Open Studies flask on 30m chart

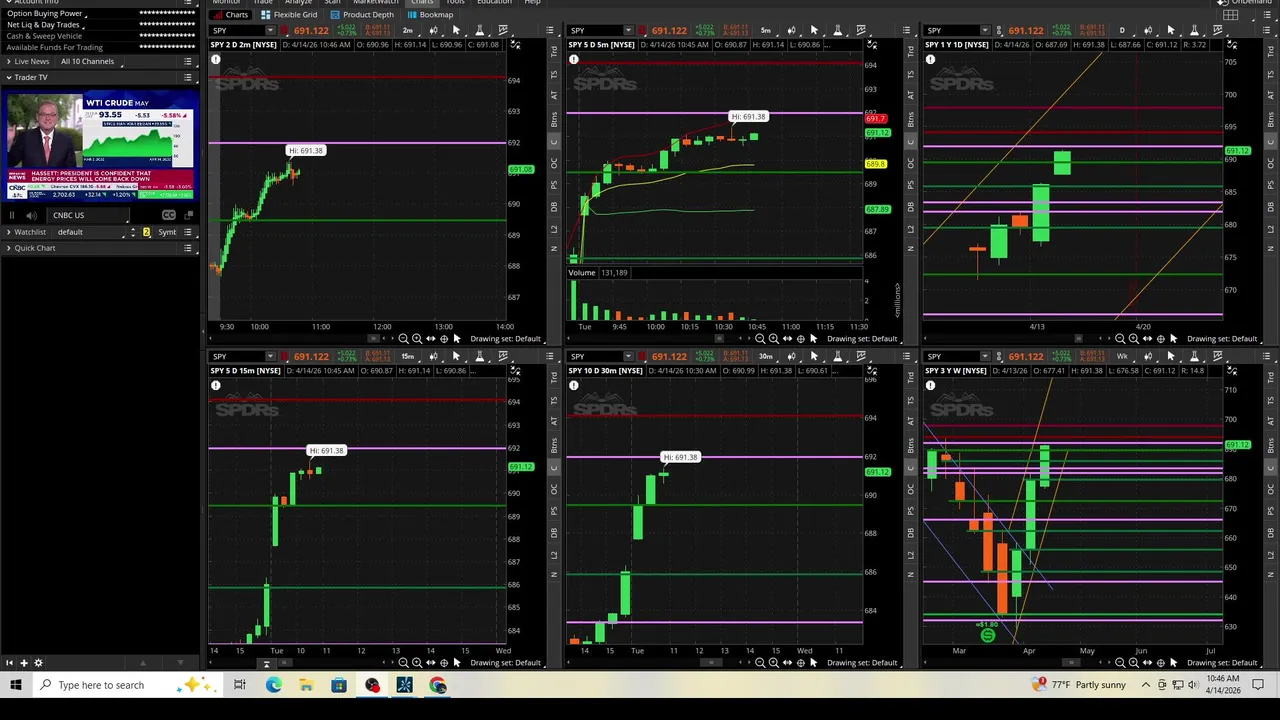point(838,356)
